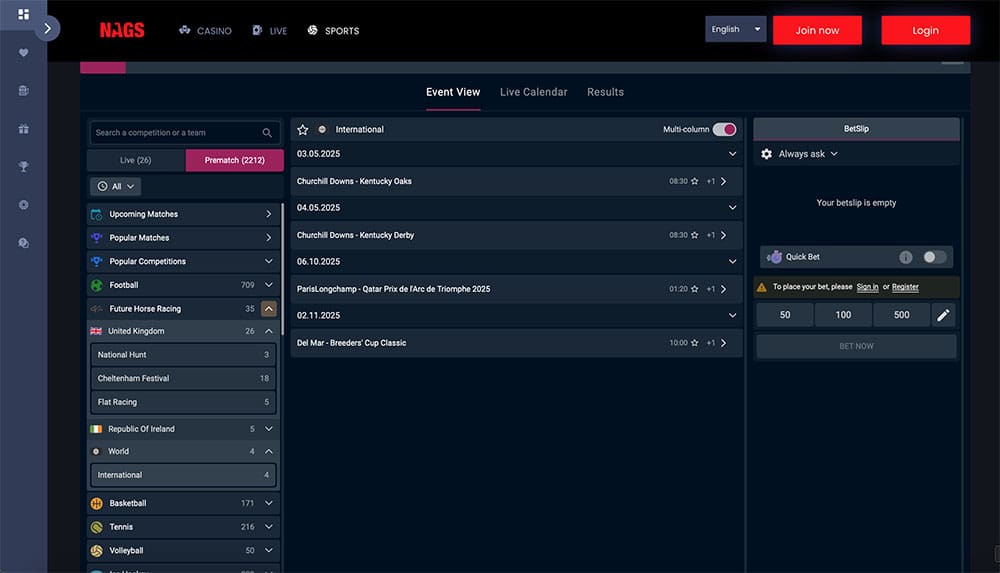Switch to the Results tab
Viewport: 1000px width, 573px height.
coord(605,93)
